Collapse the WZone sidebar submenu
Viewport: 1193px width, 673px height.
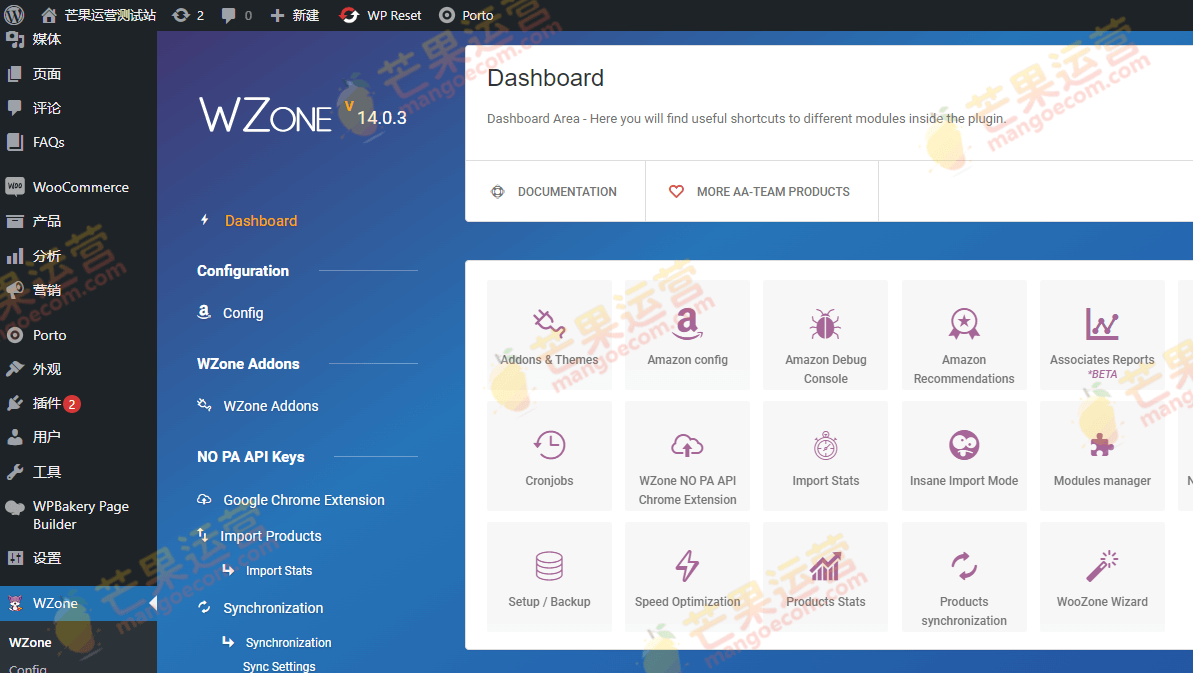pyautogui.click(x=152, y=603)
